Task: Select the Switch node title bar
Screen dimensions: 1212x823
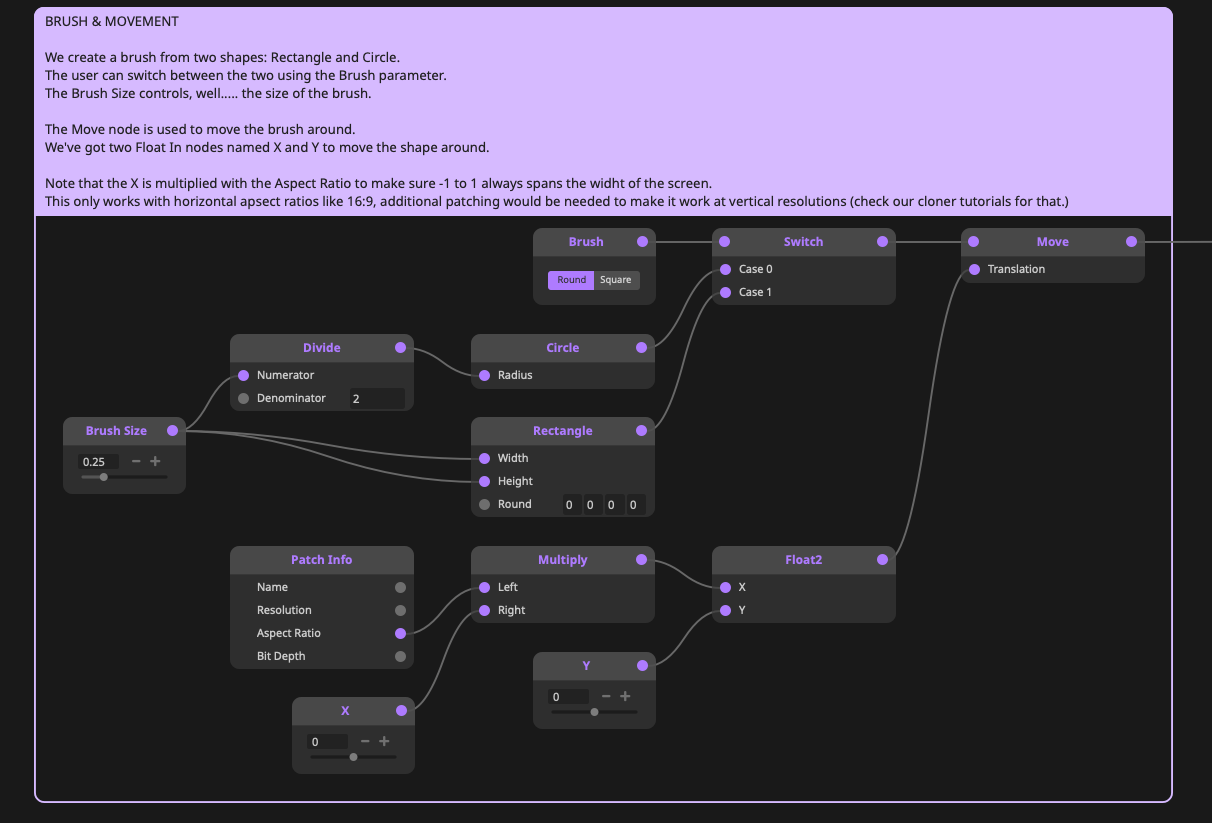Action: [x=803, y=242]
